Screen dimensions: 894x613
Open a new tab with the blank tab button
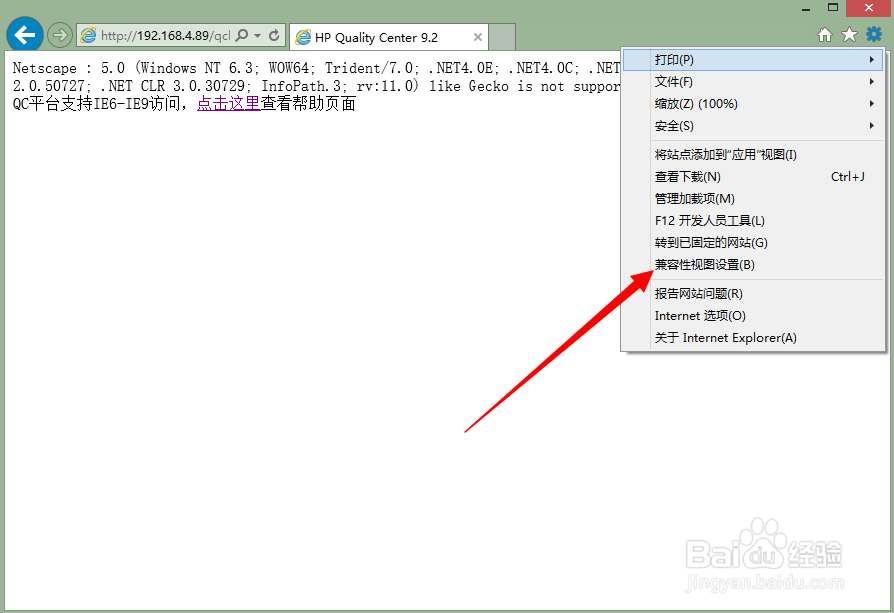coord(502,37)
